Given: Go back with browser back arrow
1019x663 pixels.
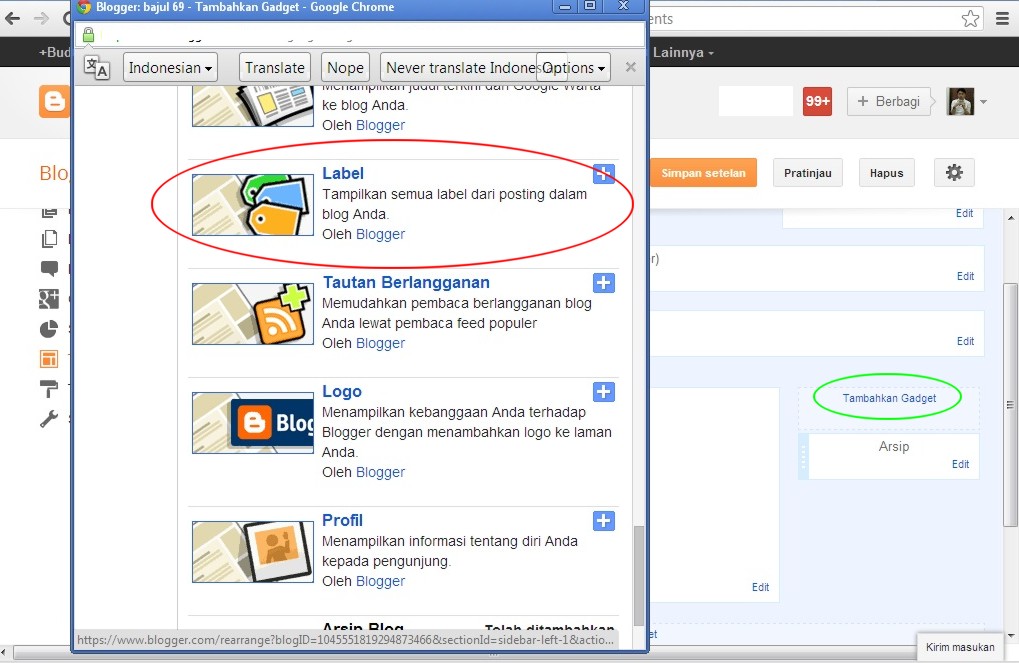Looking at the screenshot, I should pos(12,18).
